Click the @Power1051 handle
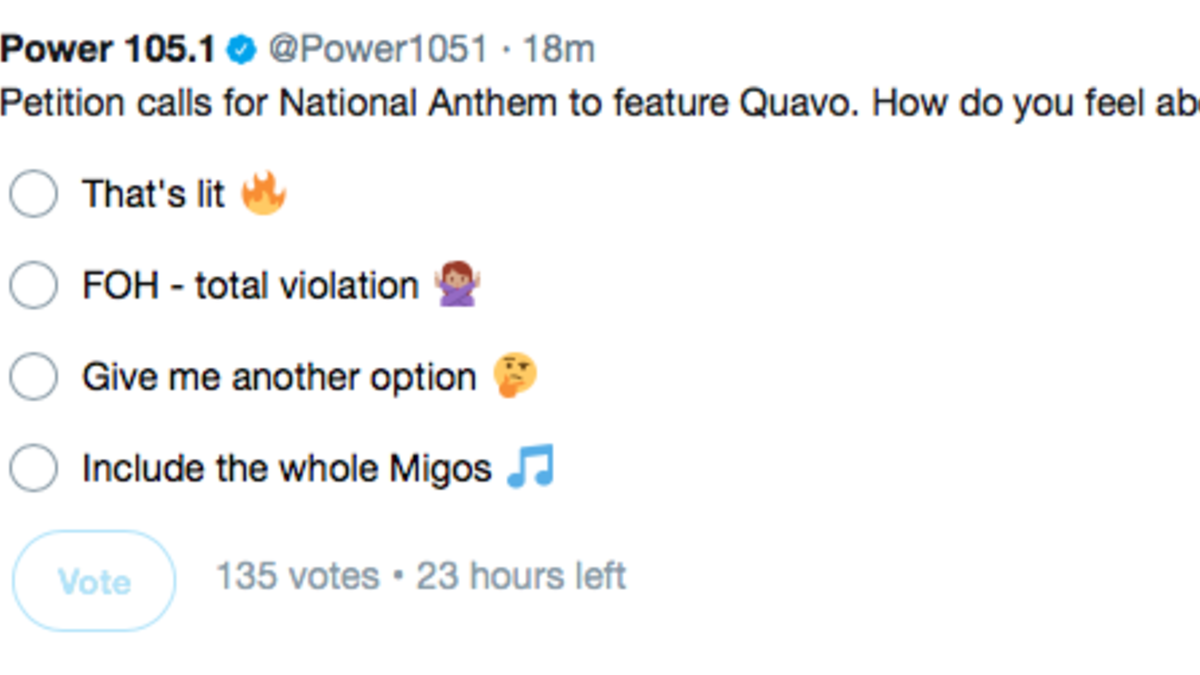The width and height of the screenshot is (1200, 675). (378, 49)
